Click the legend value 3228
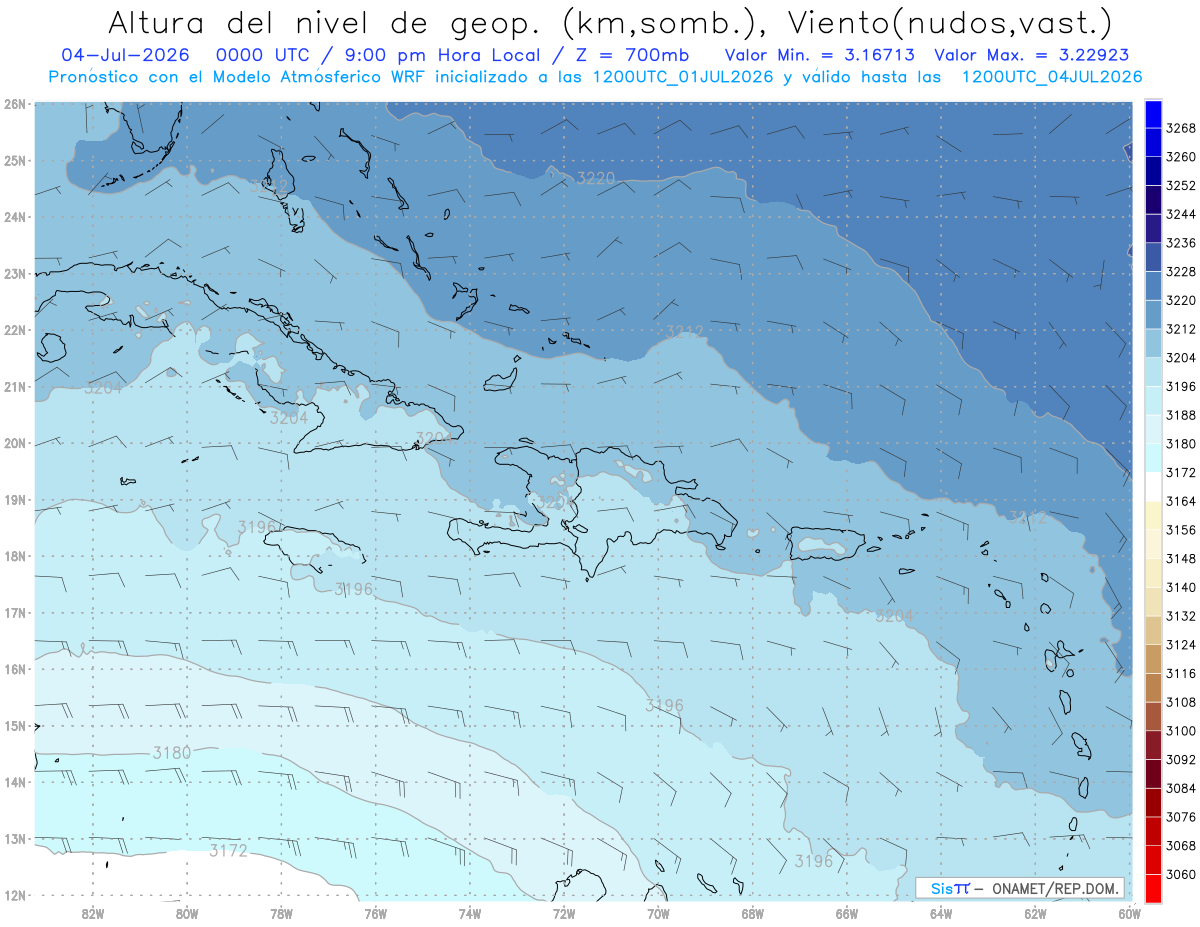 (1181, 271)
